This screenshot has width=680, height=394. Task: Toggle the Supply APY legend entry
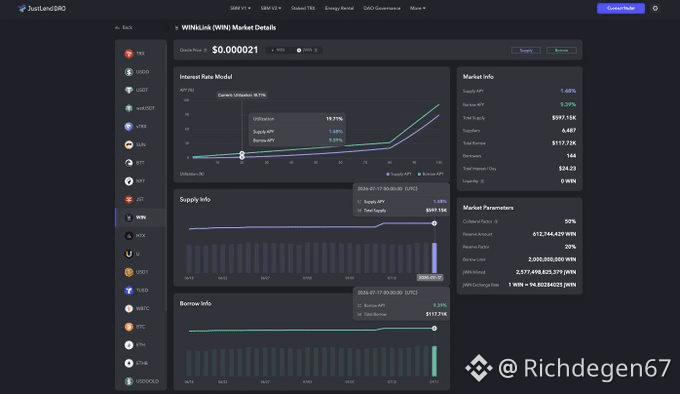pos(399,174)
